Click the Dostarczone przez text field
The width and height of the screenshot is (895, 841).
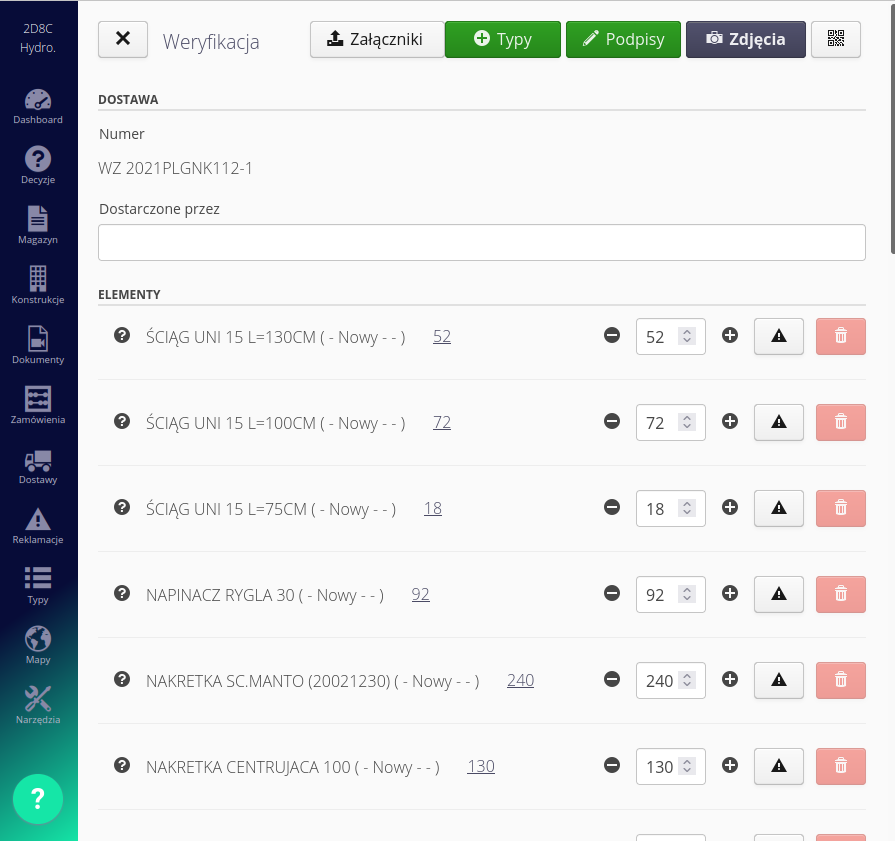click(x=481, y=243)
